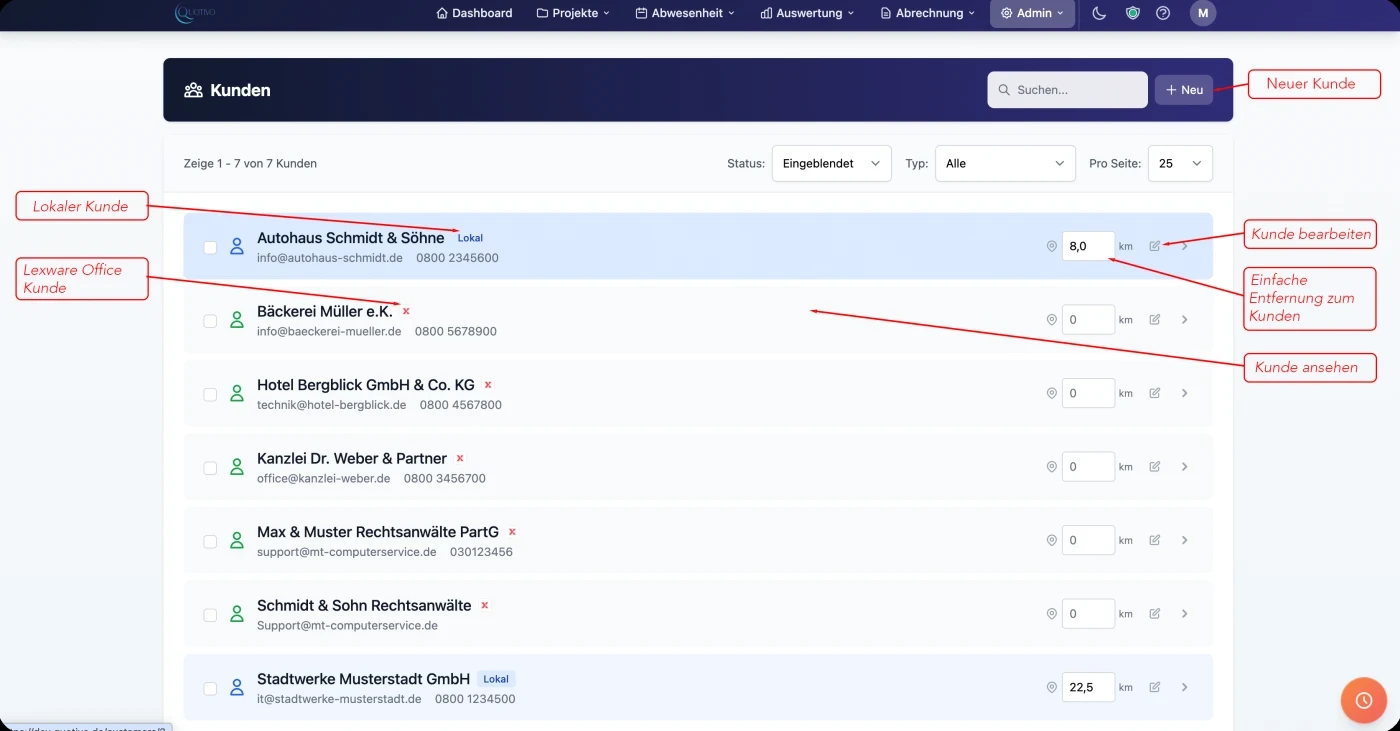Click the green shield icon in navbar
The image size is (1400, 731).
(1132, 13)
